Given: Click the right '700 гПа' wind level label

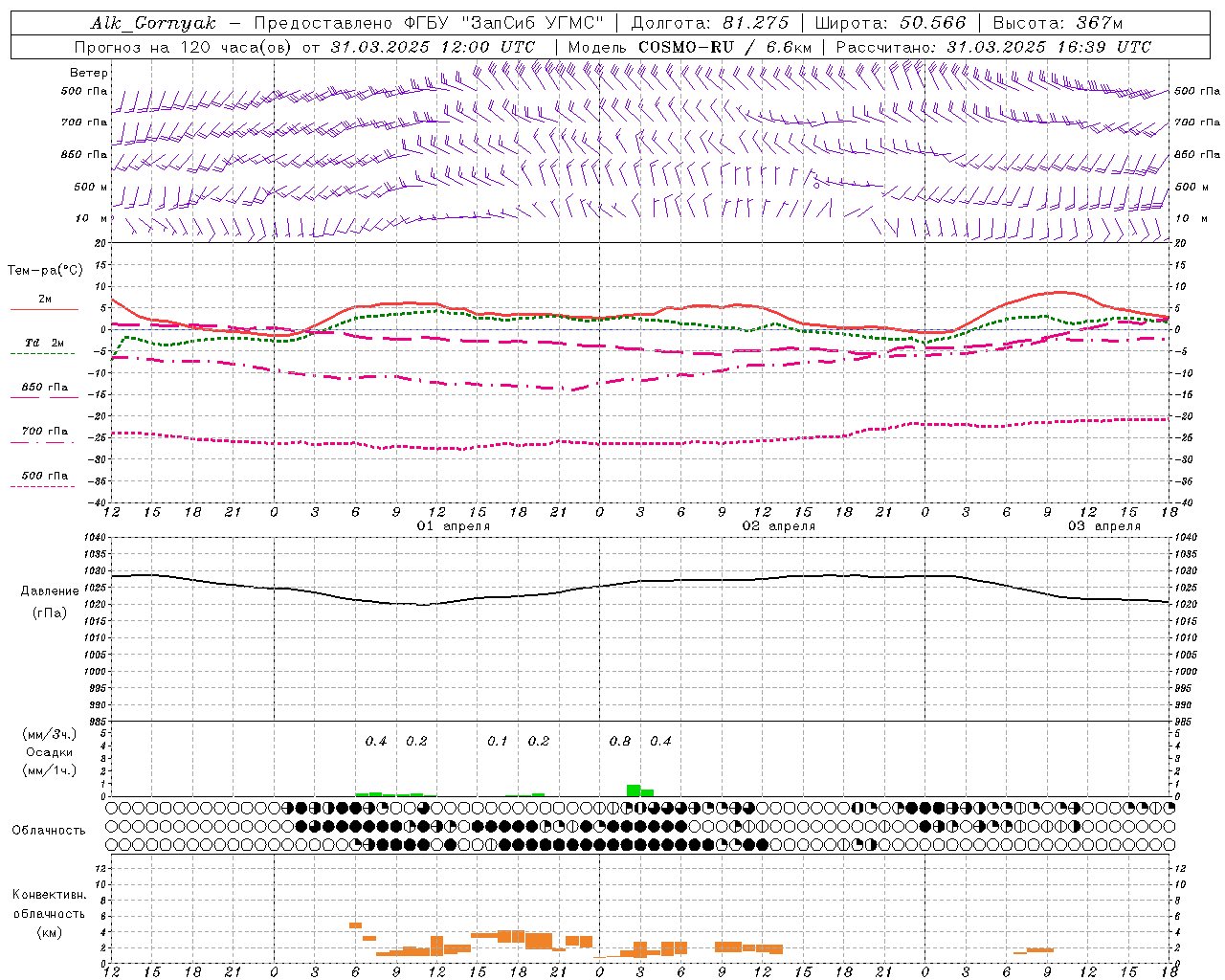Looking at the screenshot, I should (x=1197, y=122).
